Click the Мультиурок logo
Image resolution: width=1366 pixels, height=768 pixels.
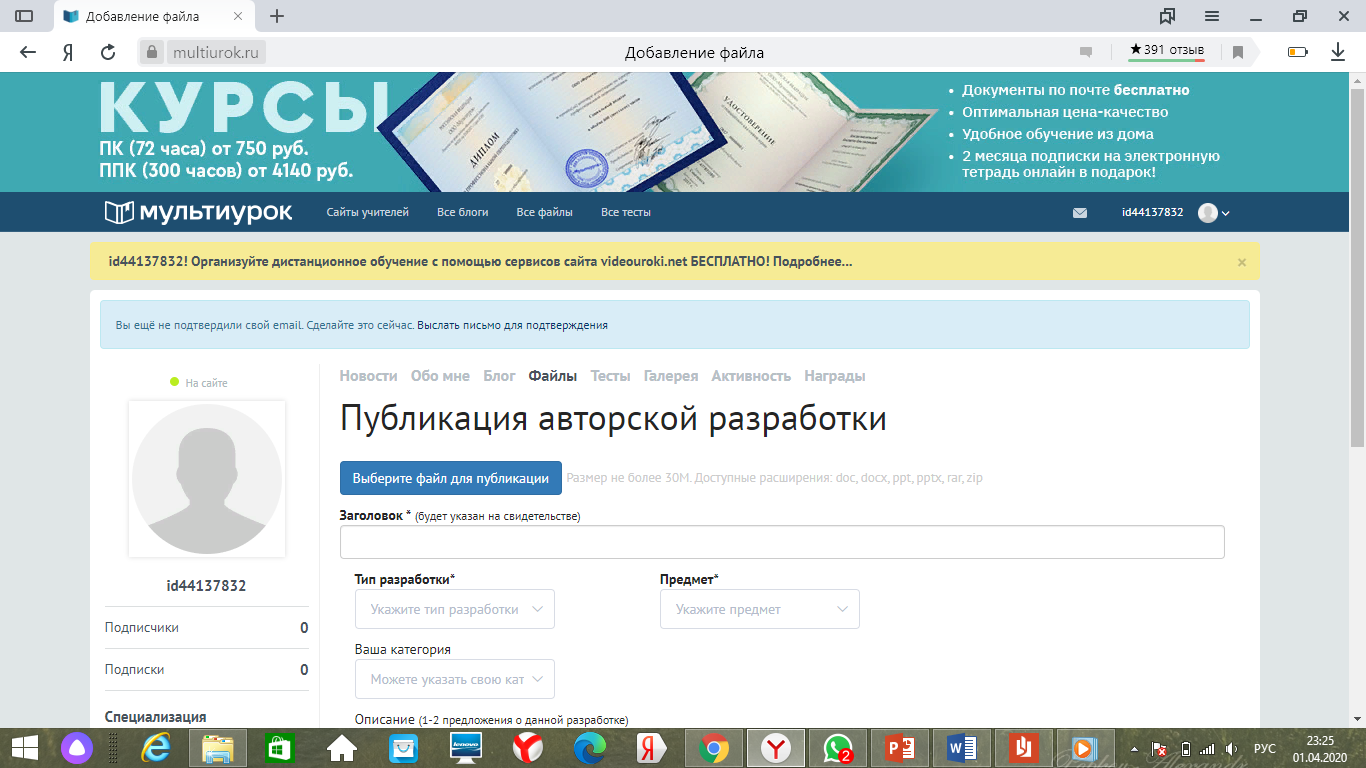[198, 212]
